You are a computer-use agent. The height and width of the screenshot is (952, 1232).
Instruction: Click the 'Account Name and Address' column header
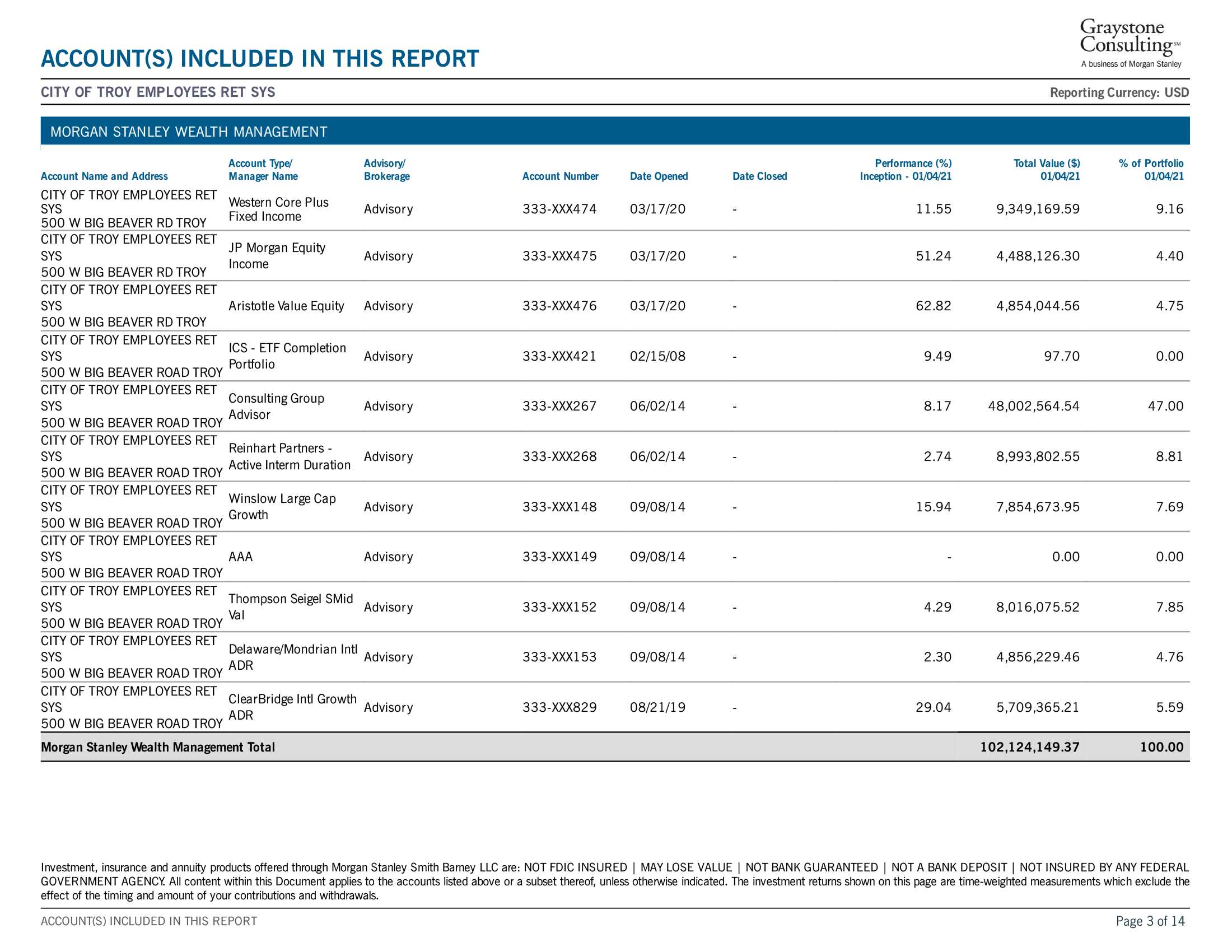coord(104,176)
